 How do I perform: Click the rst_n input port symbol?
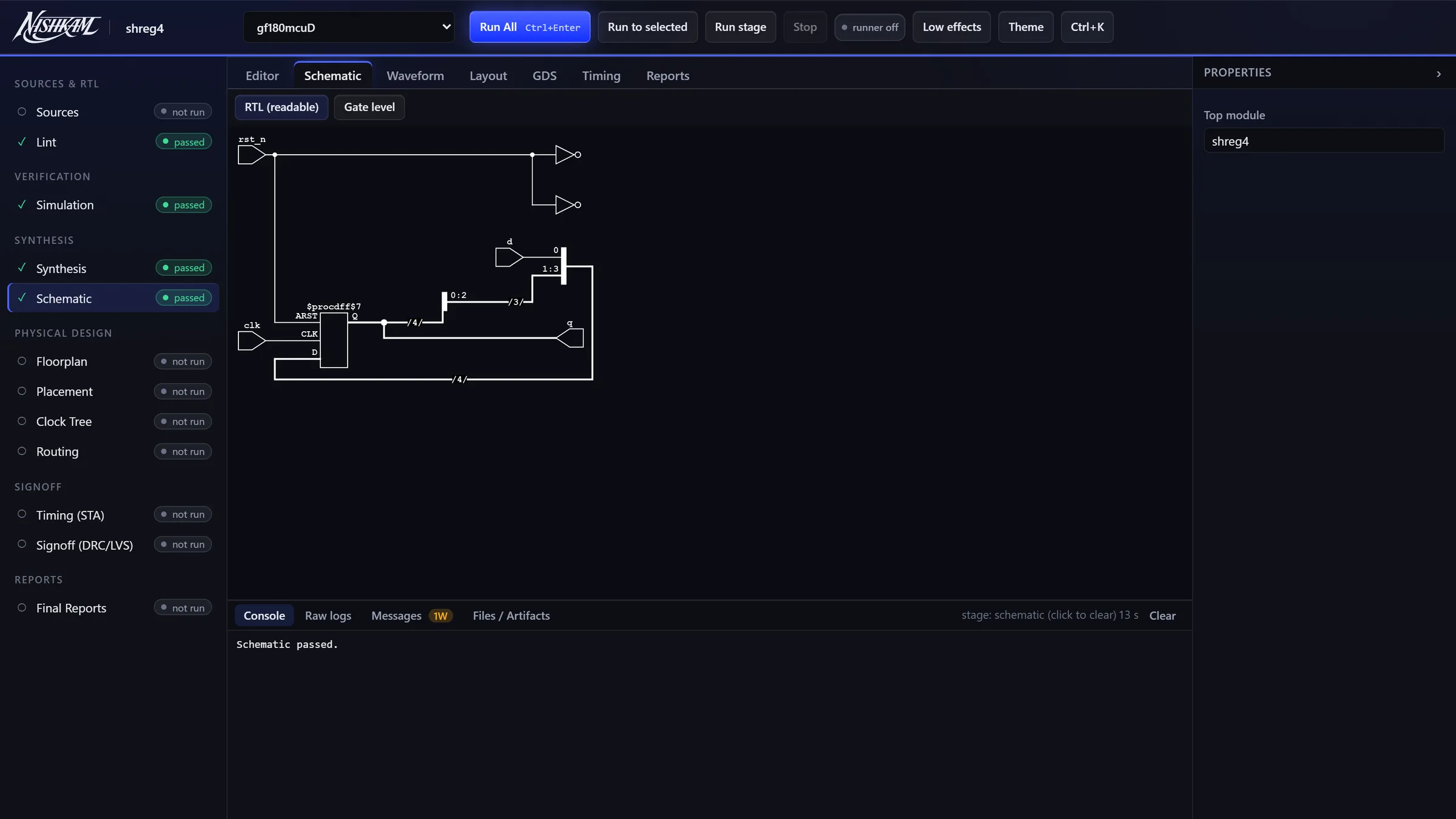(252, 155)
